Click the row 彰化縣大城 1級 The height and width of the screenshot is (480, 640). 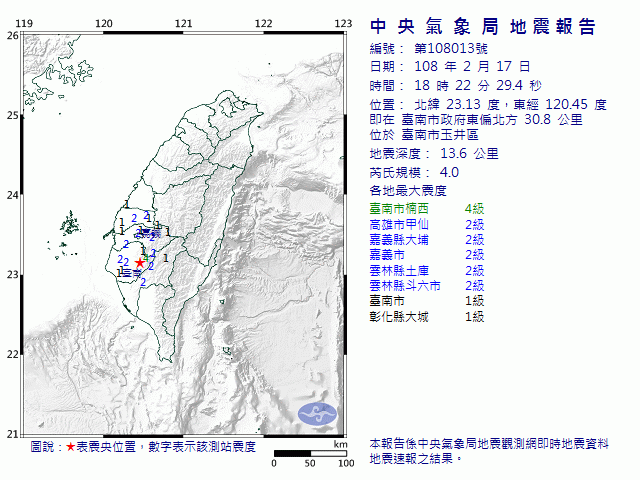click(427, 317)
